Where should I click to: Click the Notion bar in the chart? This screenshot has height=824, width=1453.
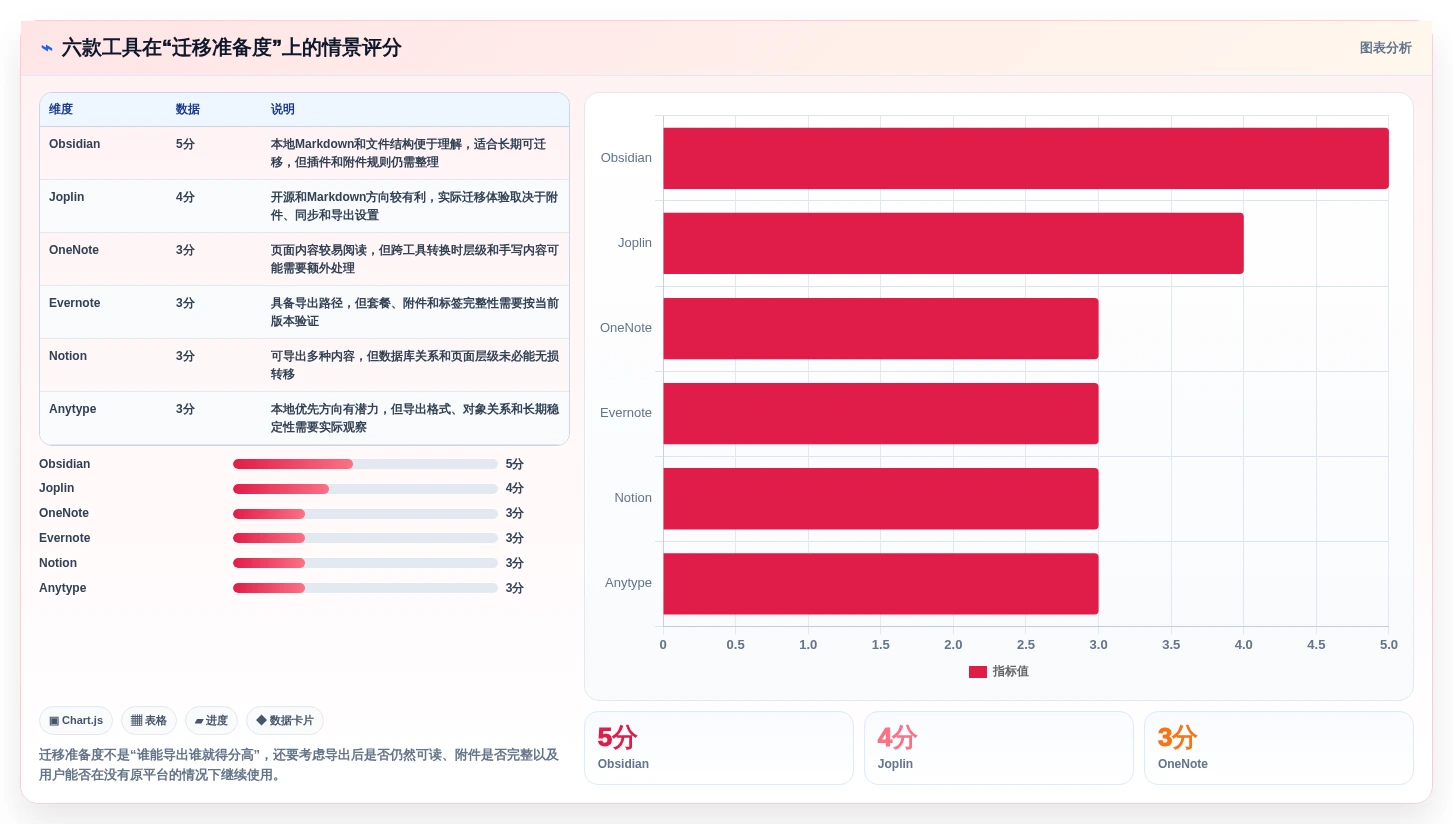(x=881, y=498)
